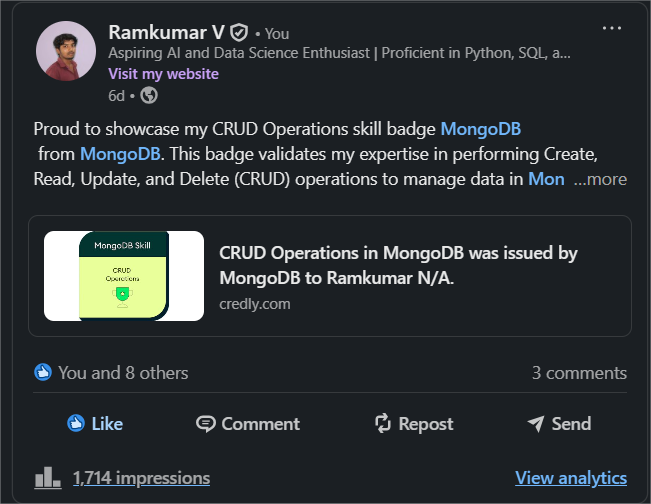Click the blue thumbs-up reaction icon
This screenshot has height=504, width=651.
pos(43,372)
